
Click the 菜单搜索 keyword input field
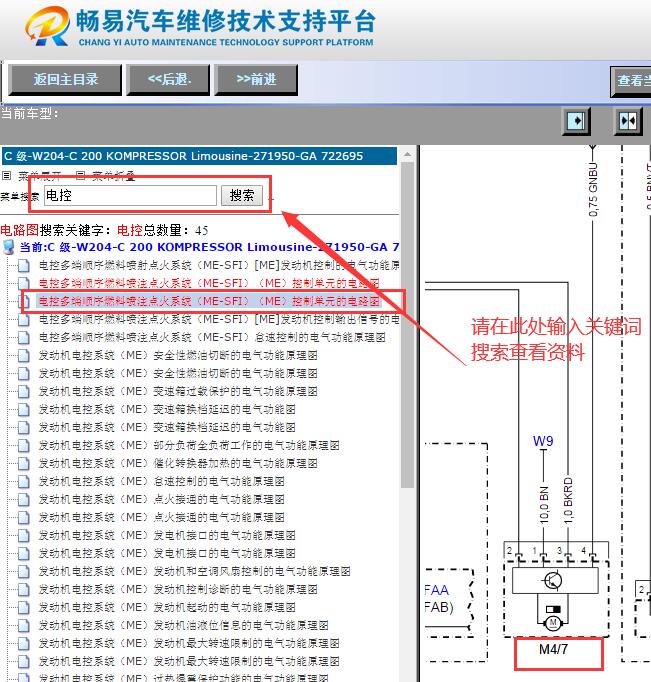pyautogui.click(x=130, y=195)
